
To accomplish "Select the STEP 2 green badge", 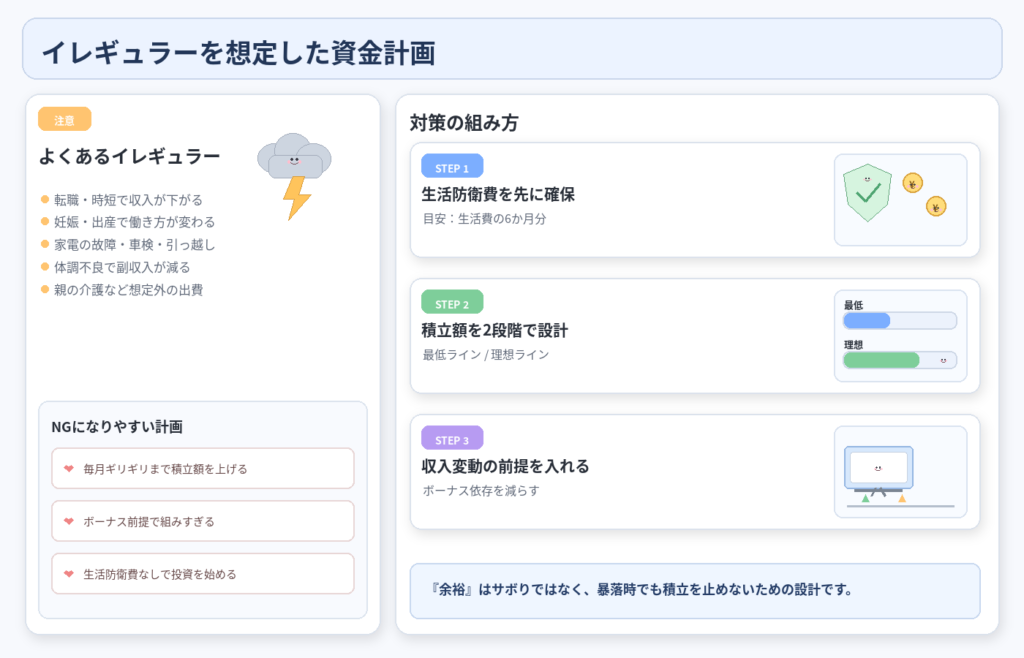I will (452, 304).
